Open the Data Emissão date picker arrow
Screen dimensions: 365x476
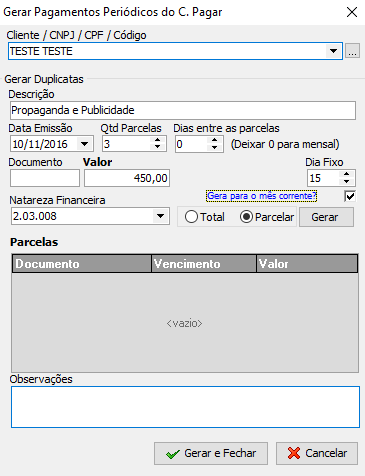pyautogui.click(x=85, y=144)
